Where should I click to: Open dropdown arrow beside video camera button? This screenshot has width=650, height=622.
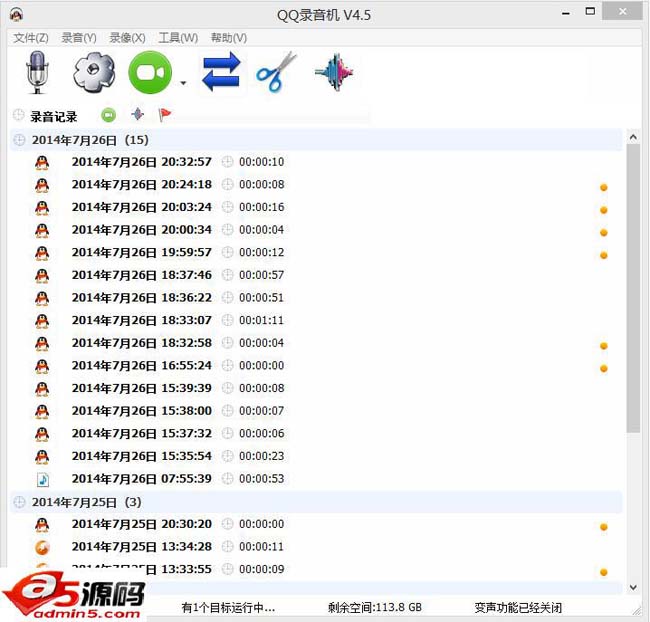[x=183, y=83]
